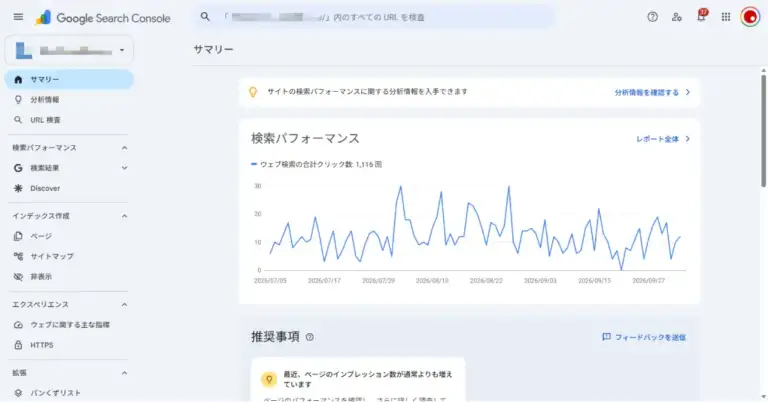Screen dimensions: 768x402
Task: Click the Google Search Console logo
Action: pyautogui.click(x=103, y=18)
